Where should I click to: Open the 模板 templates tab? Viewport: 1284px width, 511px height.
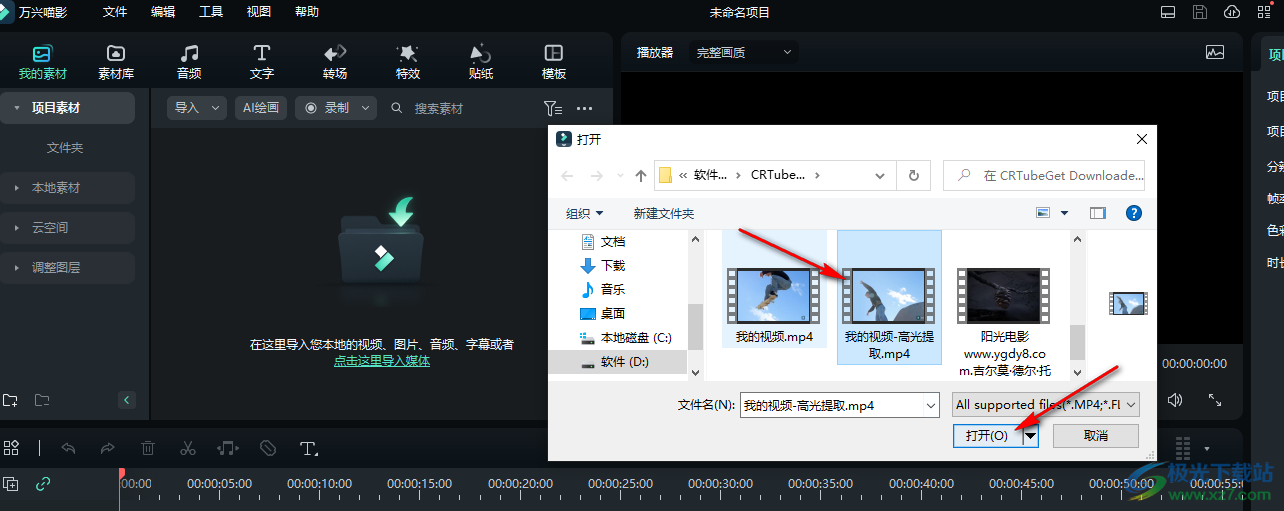554,62
